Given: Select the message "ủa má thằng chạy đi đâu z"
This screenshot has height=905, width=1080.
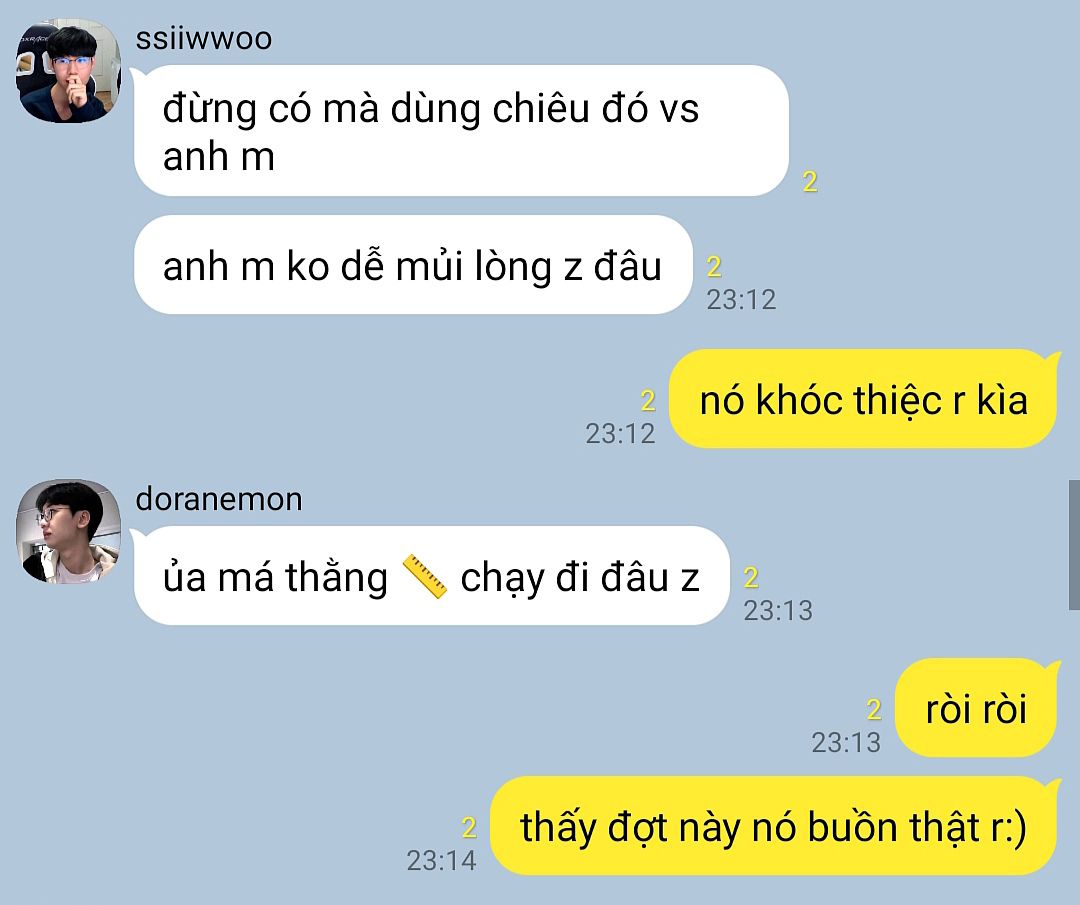Looking at the screenshot, I should [x=431, y=576].
